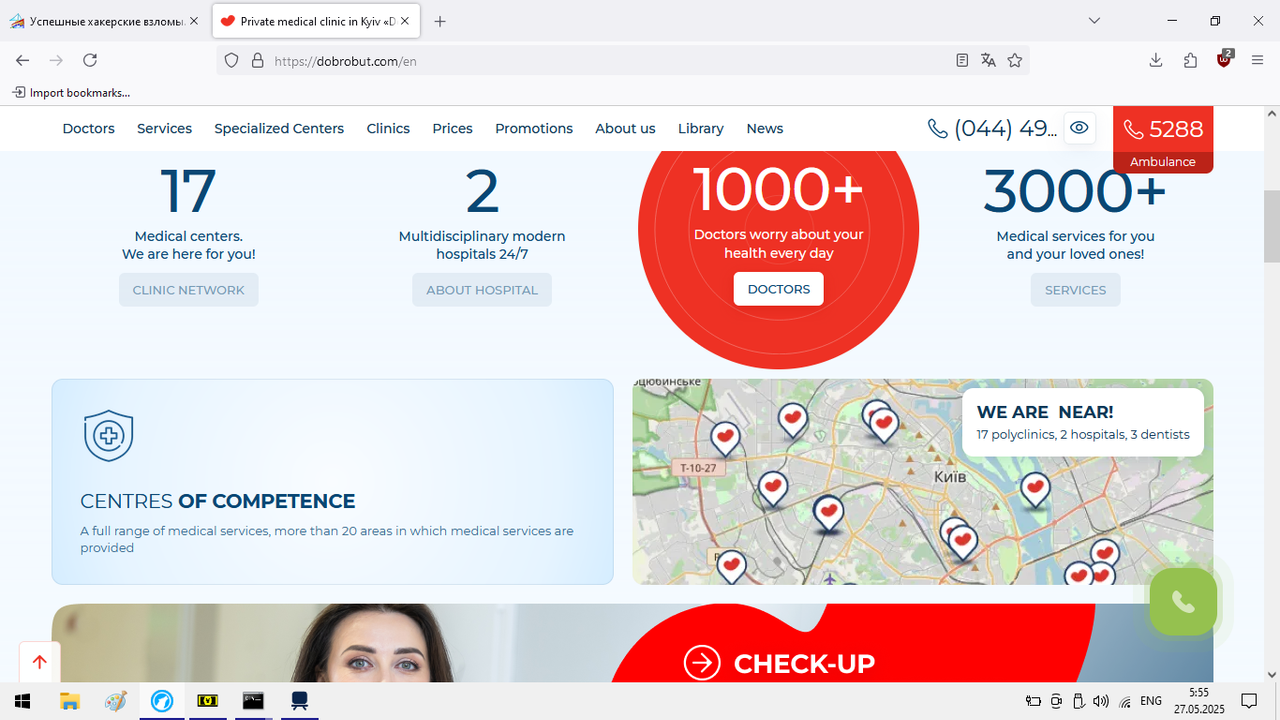
Task: Click the ABOUT HOSPITAL button
Action: (482, 290)
